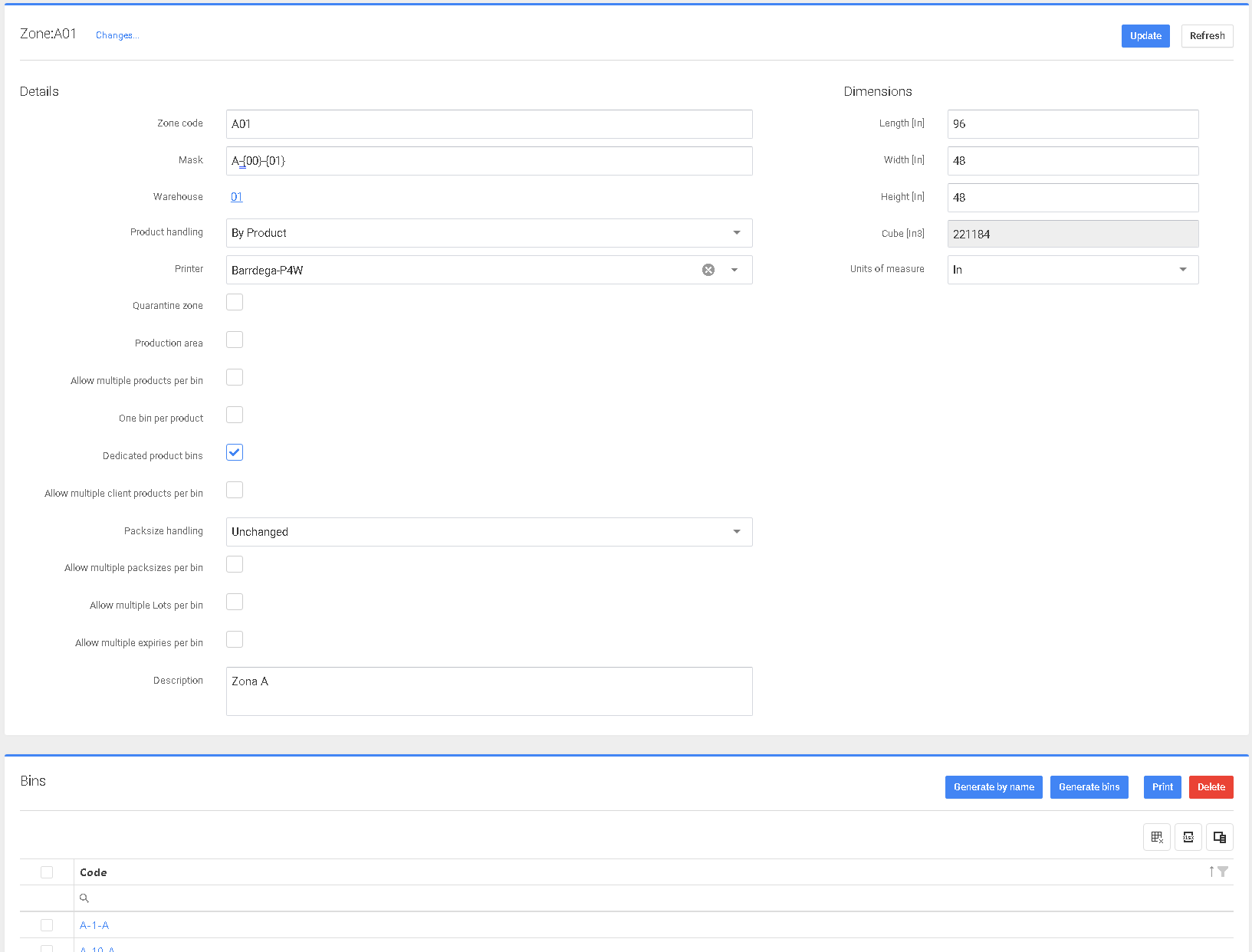This screenshot has height=952, width=1252.
Task: Open the column chooser icon
Action: (1219, 837)
